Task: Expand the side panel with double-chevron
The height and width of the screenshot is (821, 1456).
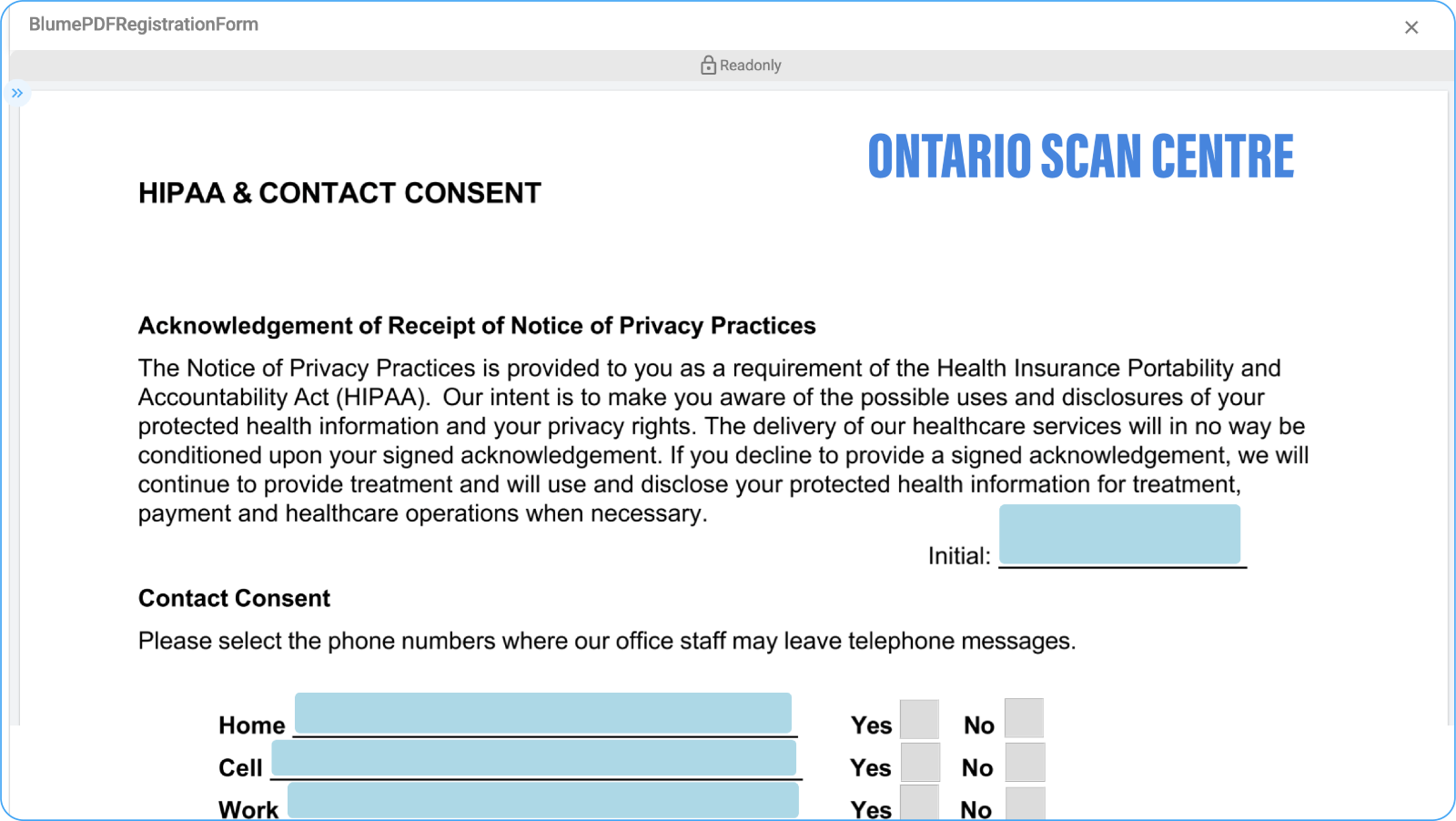Action: 17,93
